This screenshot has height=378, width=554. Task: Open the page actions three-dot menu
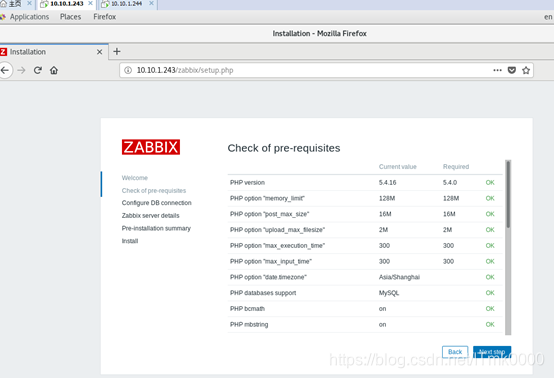click(497, 70)
